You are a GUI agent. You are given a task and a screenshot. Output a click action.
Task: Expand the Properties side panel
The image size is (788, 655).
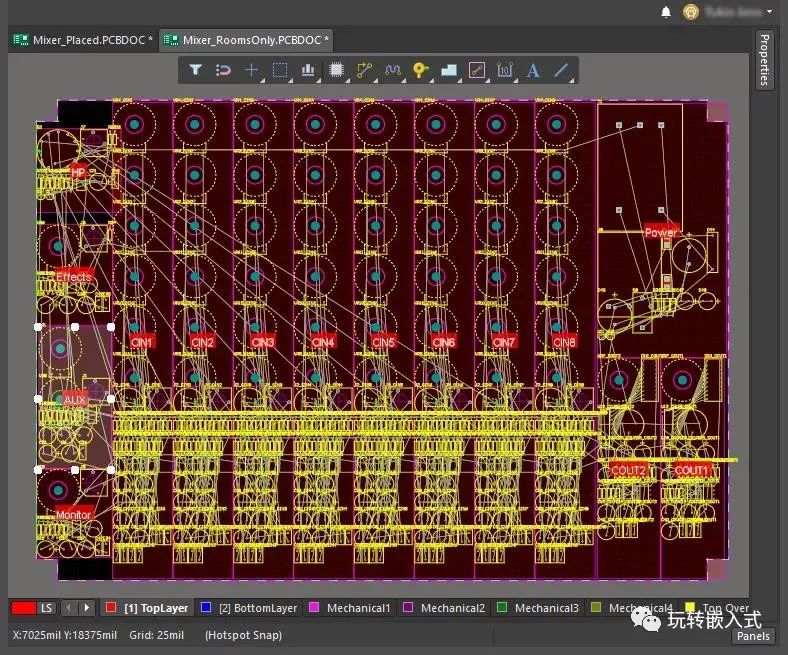[x=764, y=60]
